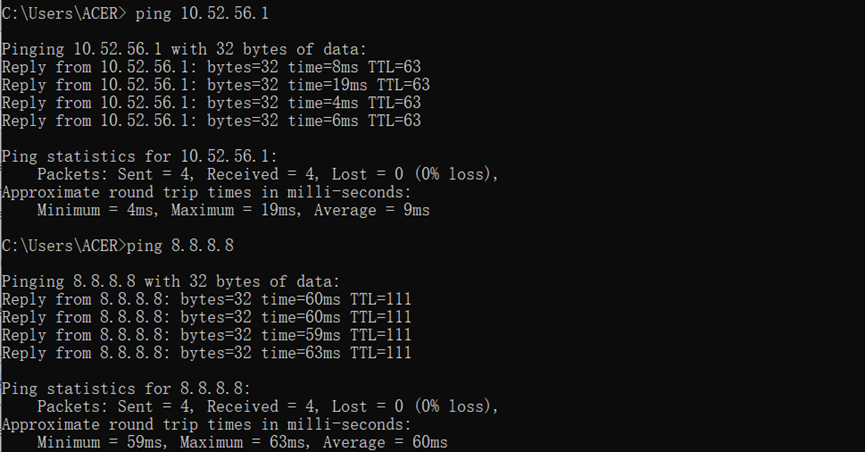
Task: Select the reply line showing time=63ms
Action: [206, 353]
